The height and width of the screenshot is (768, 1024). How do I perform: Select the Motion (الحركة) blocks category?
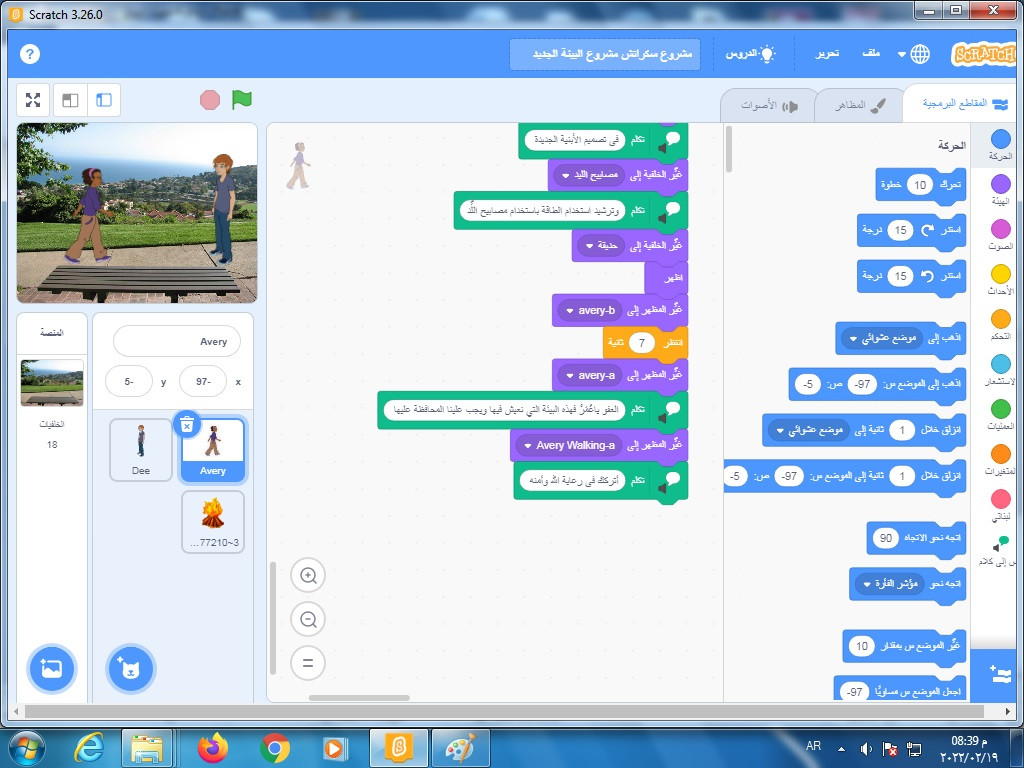(x=1000, y=144)
